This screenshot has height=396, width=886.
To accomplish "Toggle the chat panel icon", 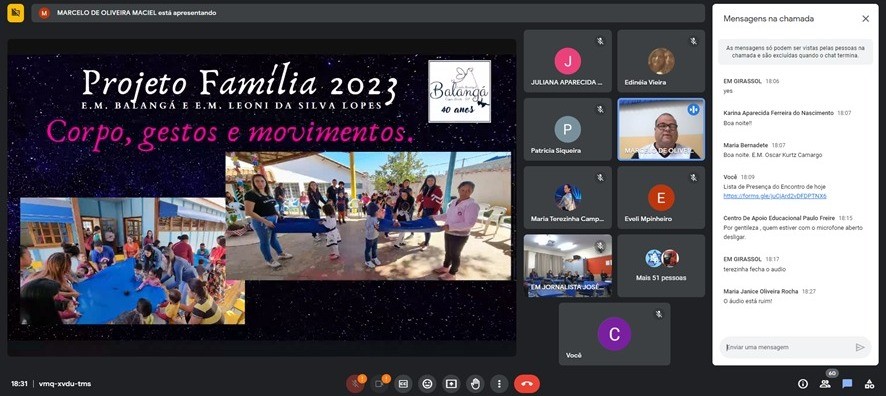I will (847, 384).
